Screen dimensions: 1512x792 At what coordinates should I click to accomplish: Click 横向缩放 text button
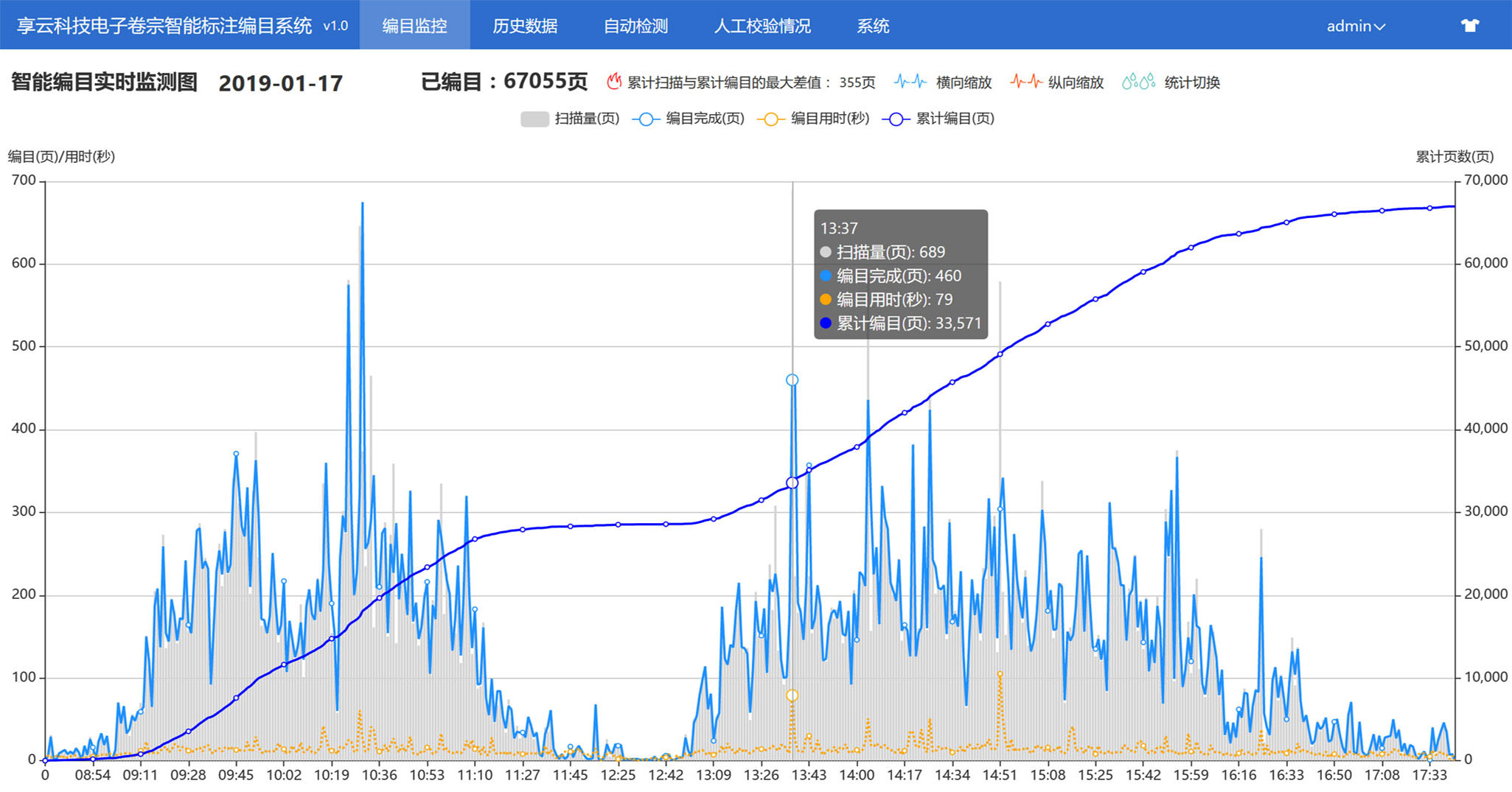coord(964,83)
